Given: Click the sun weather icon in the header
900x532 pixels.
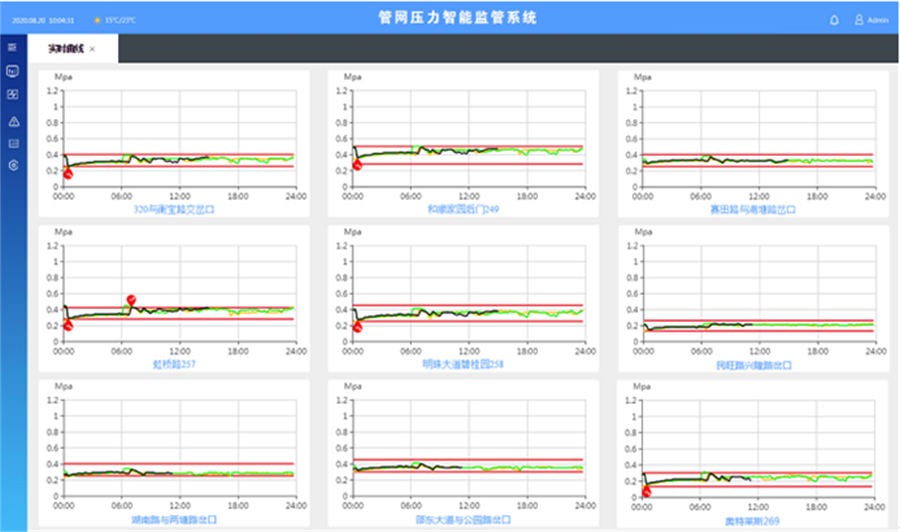Looking at the screenshot, I should click(x=97, y=20).
